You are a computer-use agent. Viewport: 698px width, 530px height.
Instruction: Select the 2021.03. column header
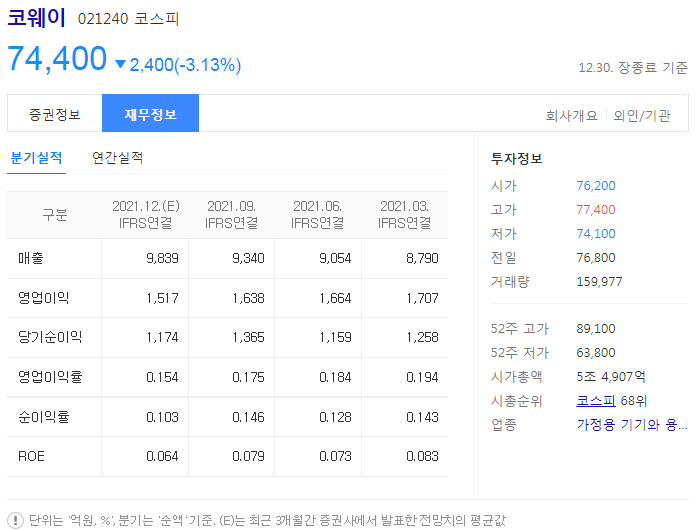pyautogui.click(x=404, y=214)
